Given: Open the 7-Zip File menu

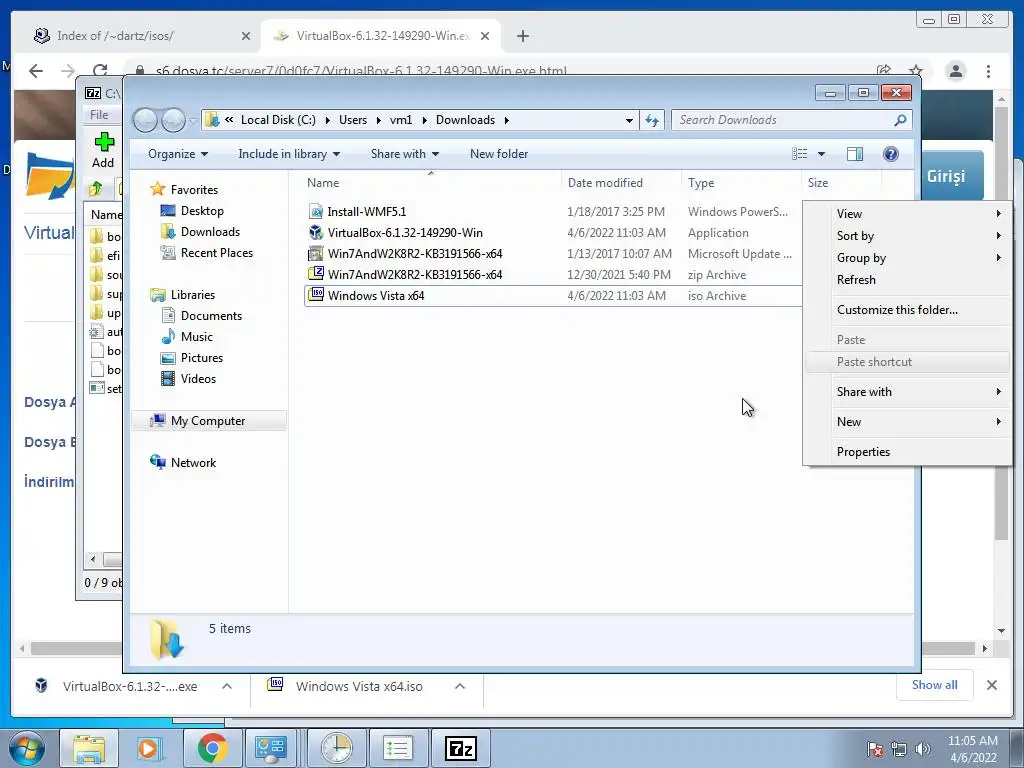Looking at the screenshot, I should 99,115.
